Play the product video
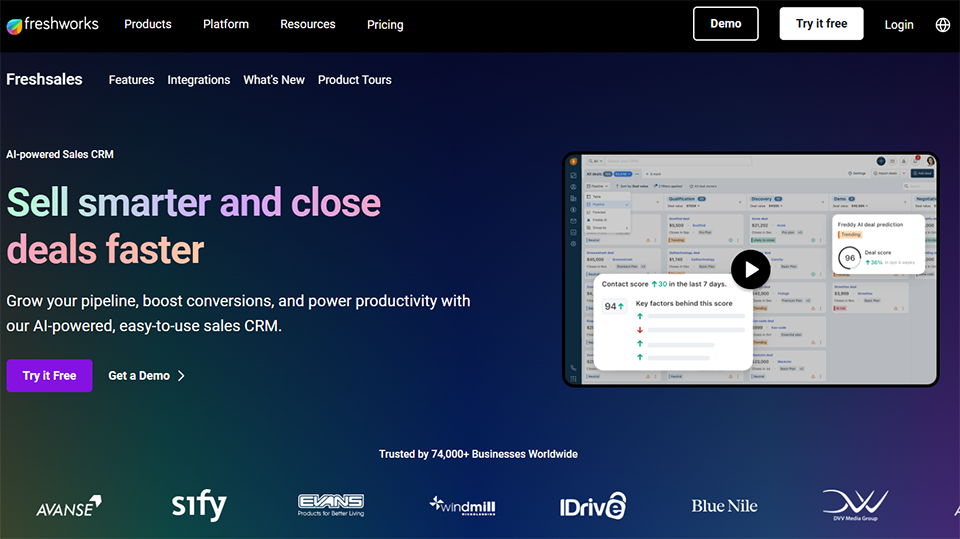The image size is (960, 539). coord(751,270)
